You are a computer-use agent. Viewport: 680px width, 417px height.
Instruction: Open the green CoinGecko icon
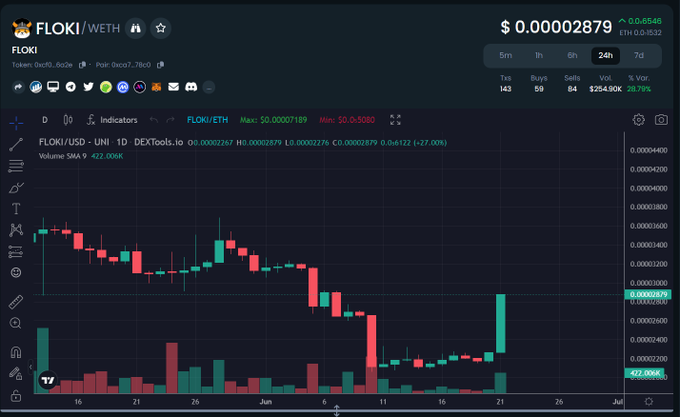click(x=106, y=87)
